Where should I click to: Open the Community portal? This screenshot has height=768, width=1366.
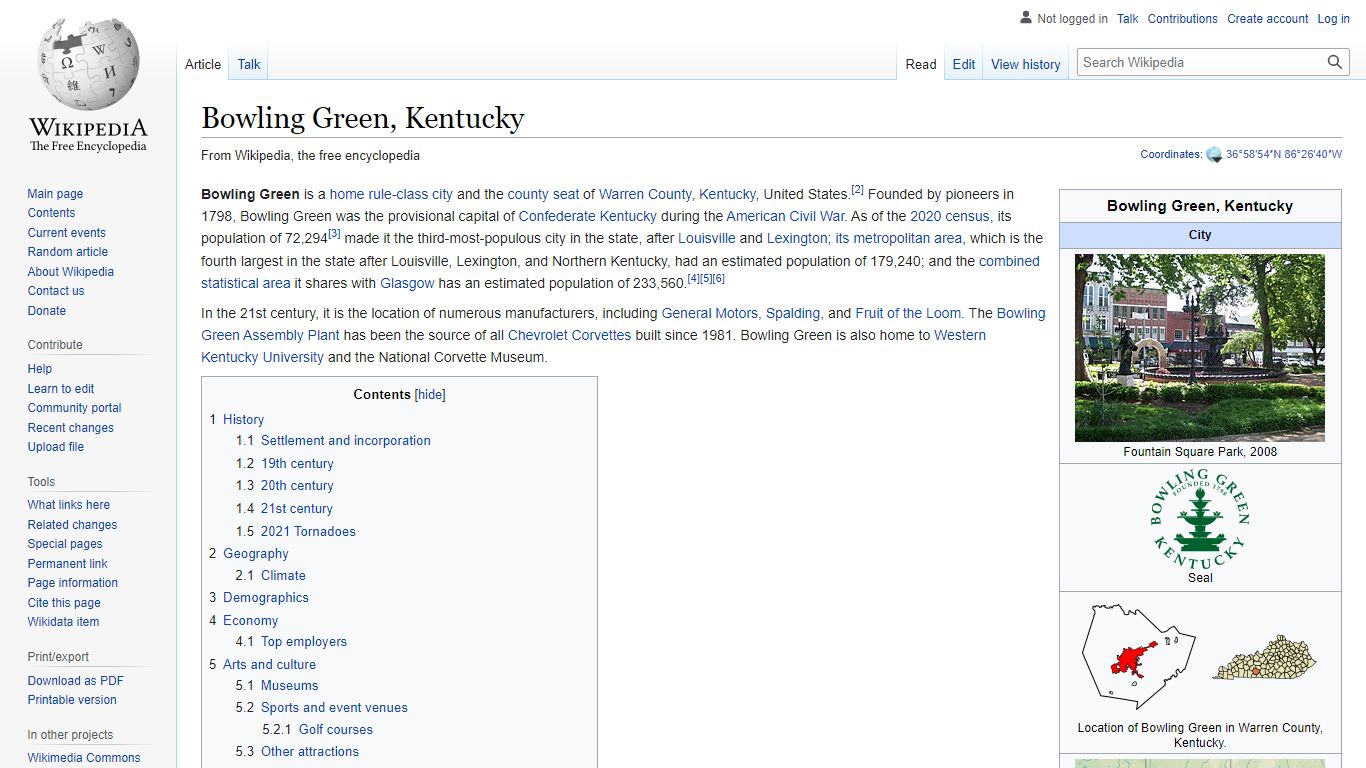point(75,408)
